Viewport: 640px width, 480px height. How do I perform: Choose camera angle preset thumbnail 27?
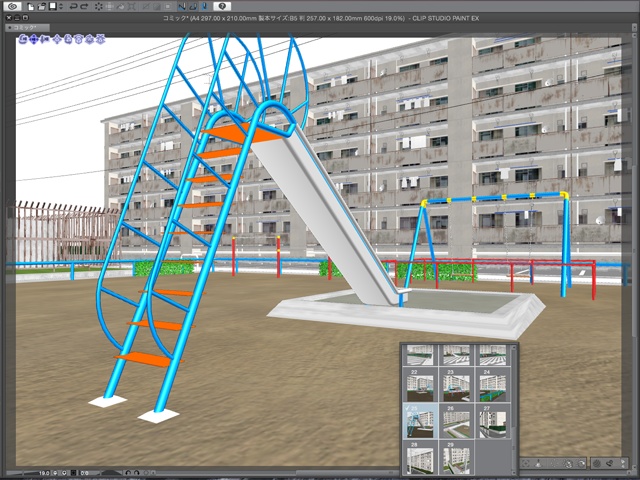[x=493, y=421]
